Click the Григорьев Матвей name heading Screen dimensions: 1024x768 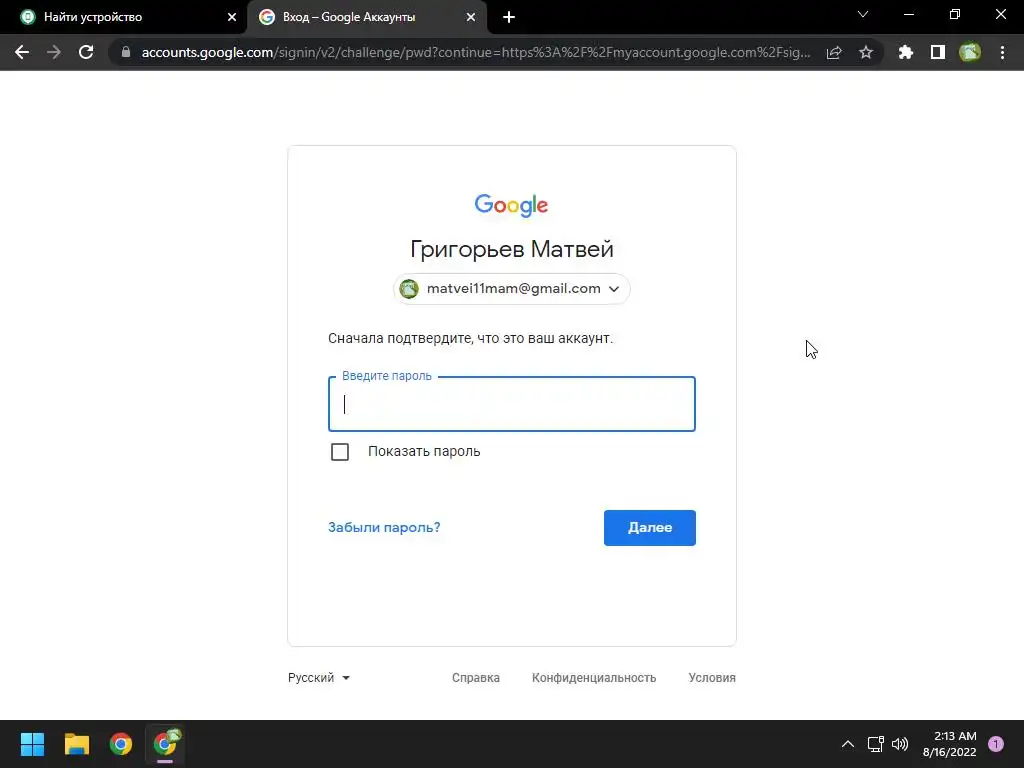click(x=511, y=249)
